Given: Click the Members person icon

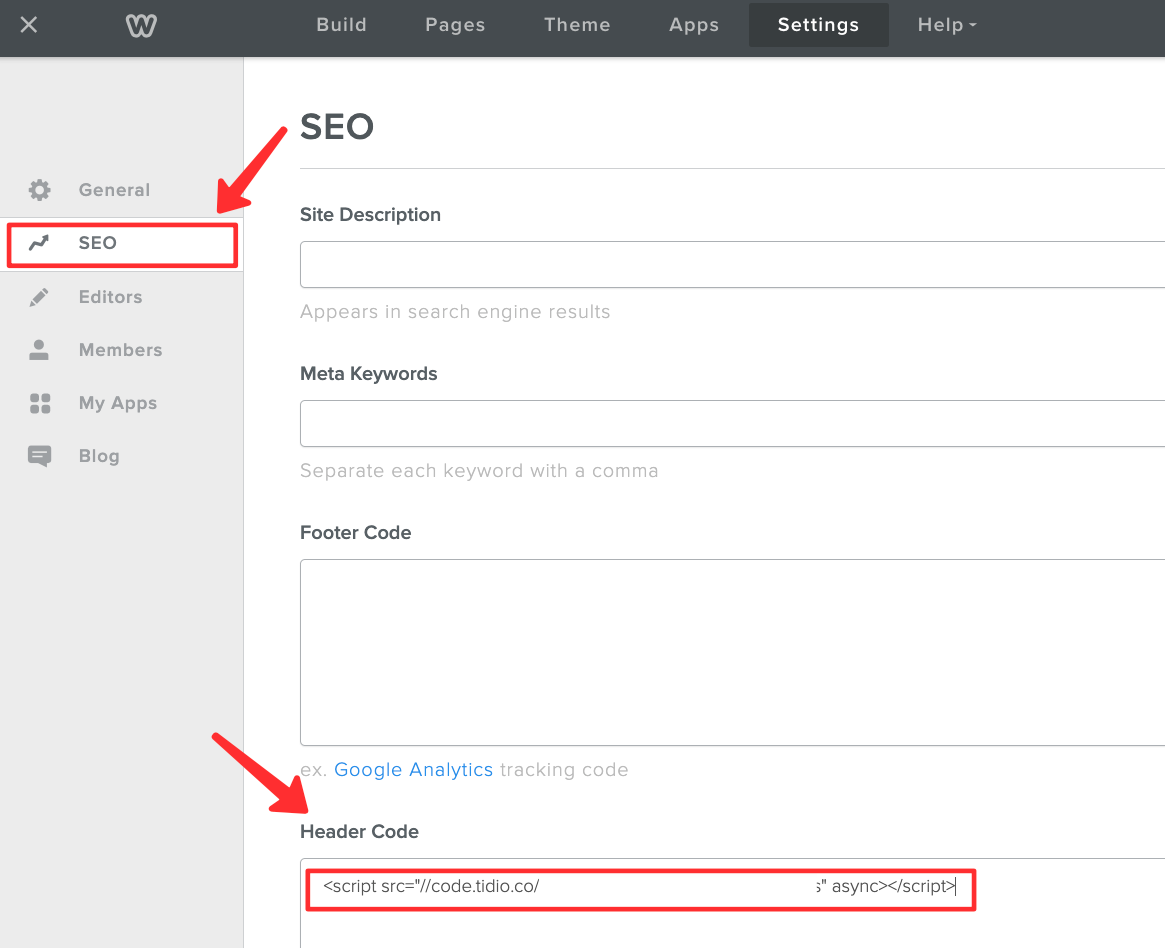Looking at the screenshot, I should click(39, 350).
